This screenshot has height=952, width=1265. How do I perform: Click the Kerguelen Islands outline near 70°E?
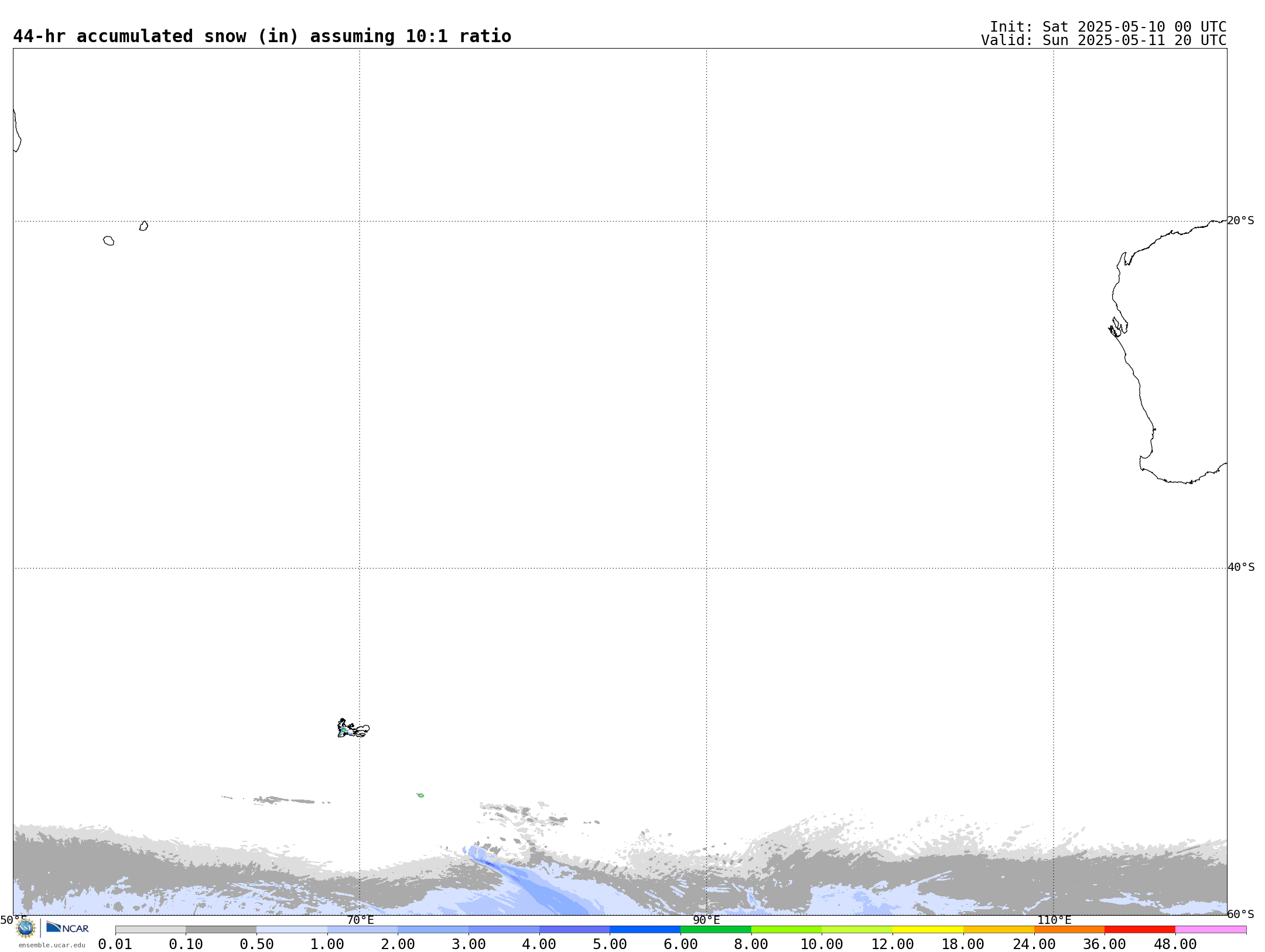click(353, 728)
